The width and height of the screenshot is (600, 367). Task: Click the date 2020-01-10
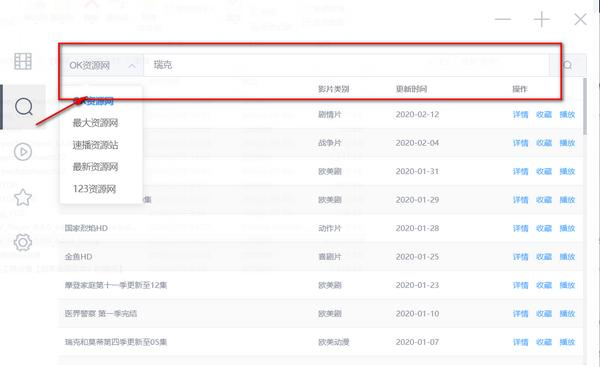(417, 313)
